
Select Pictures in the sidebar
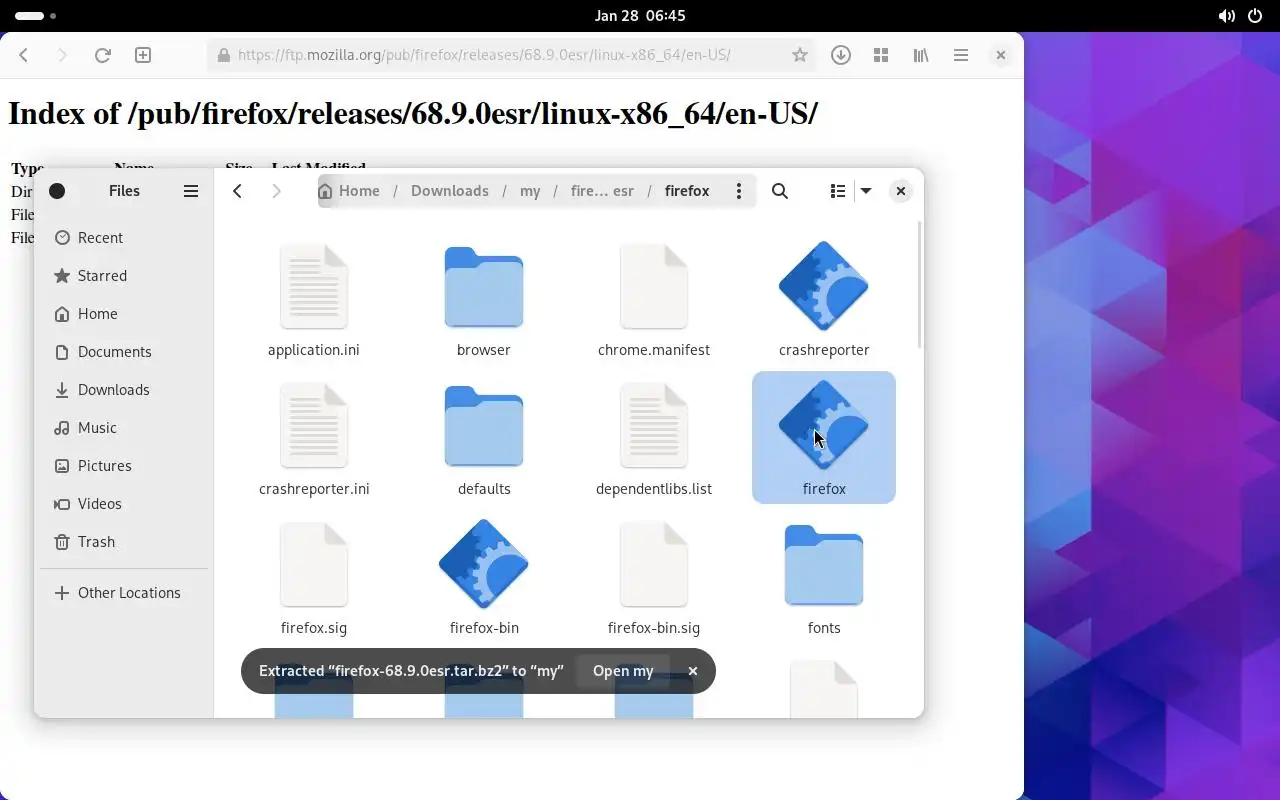[124, 466]
